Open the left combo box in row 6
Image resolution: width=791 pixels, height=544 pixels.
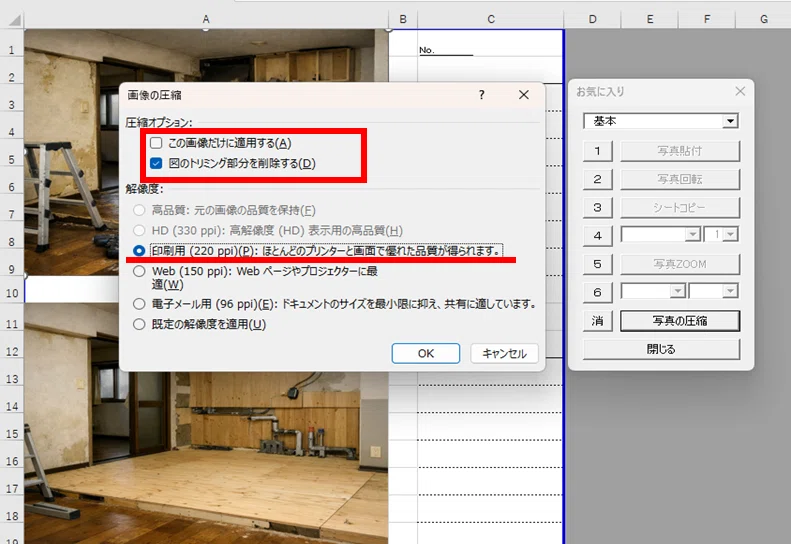(678, 291)
